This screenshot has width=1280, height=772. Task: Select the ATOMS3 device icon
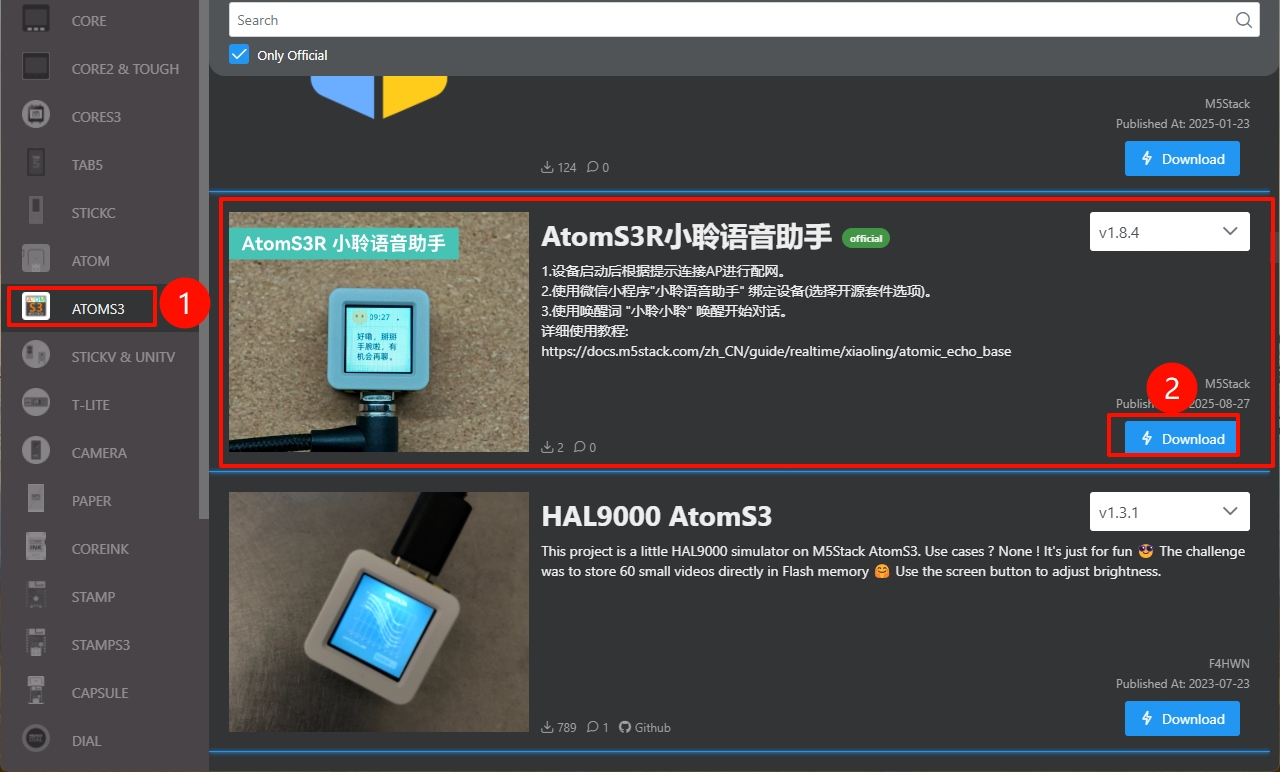pos(36,308)
